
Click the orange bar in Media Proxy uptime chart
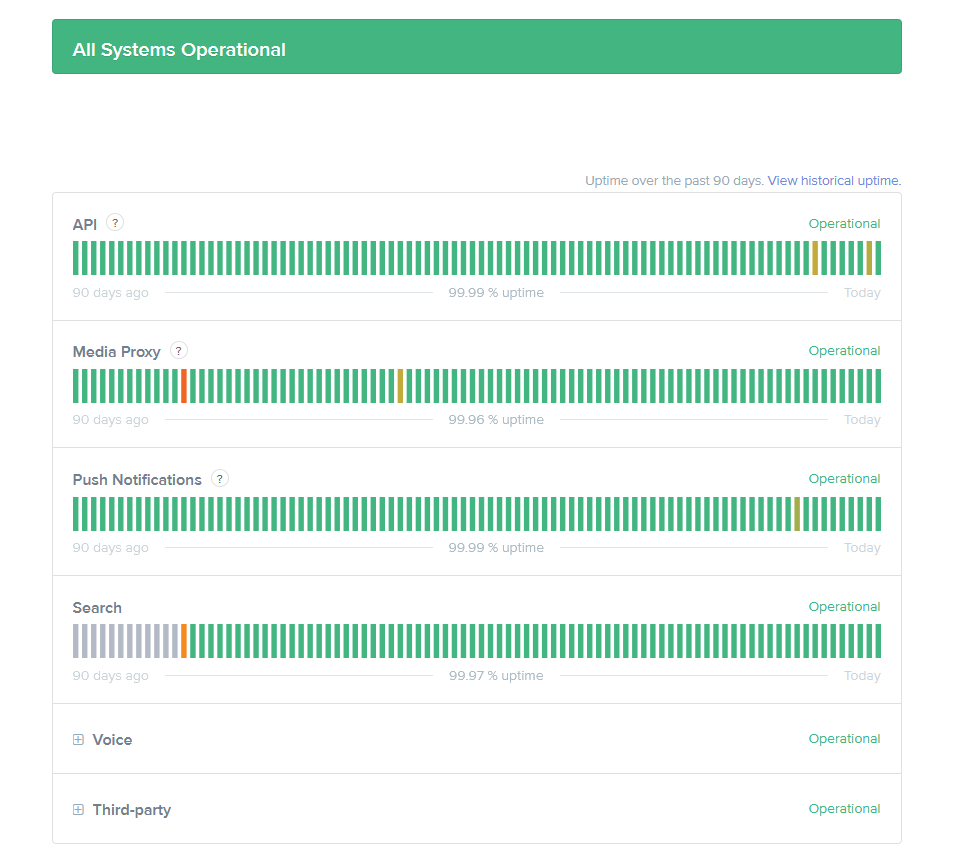[401, 385]
